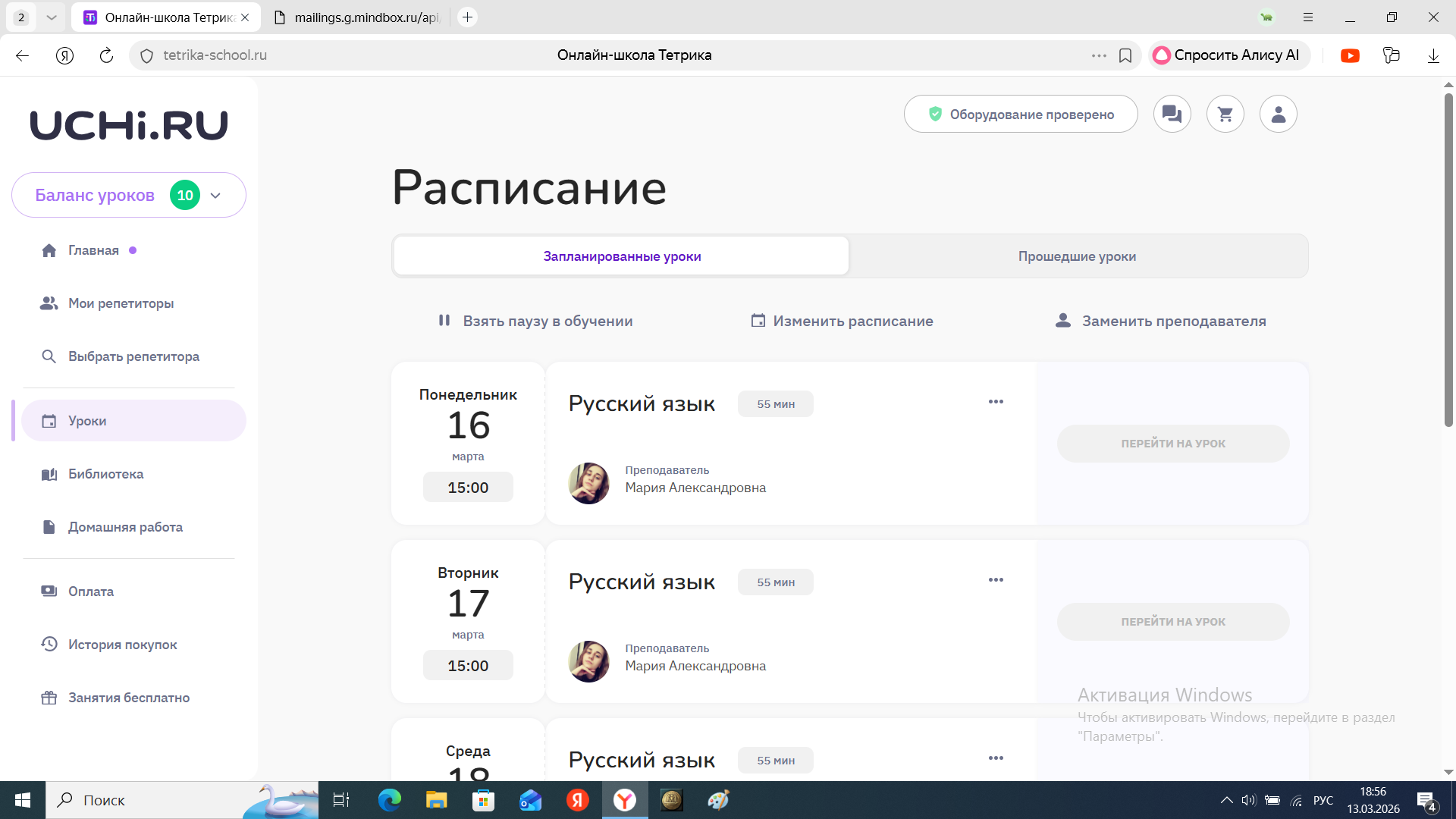Click Изменить расписание button
Image resolution: width=1456 pixels, height=819 pixels.
842,321
